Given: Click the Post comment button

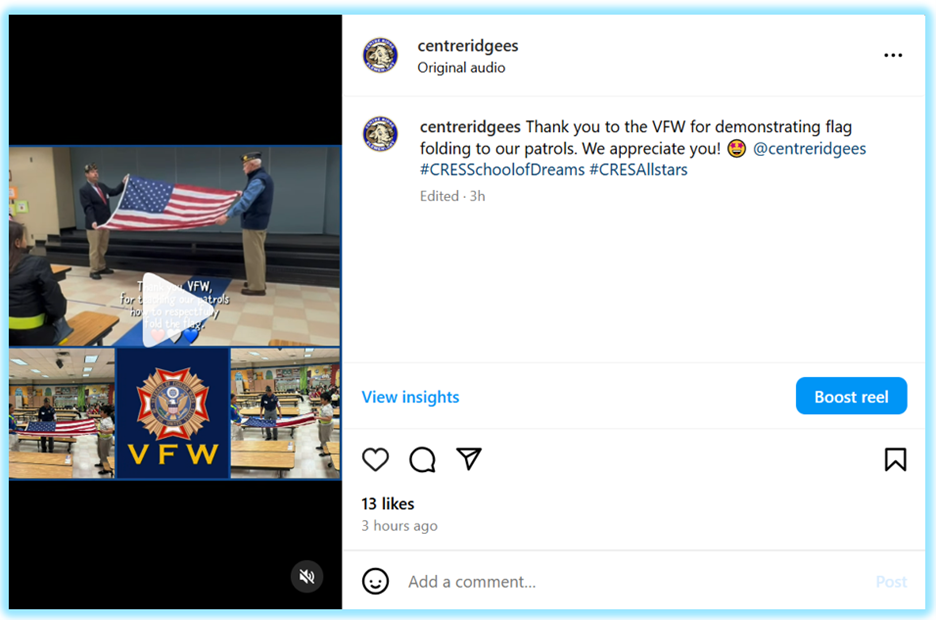Looking at the screenshot, I should (891, 581).
